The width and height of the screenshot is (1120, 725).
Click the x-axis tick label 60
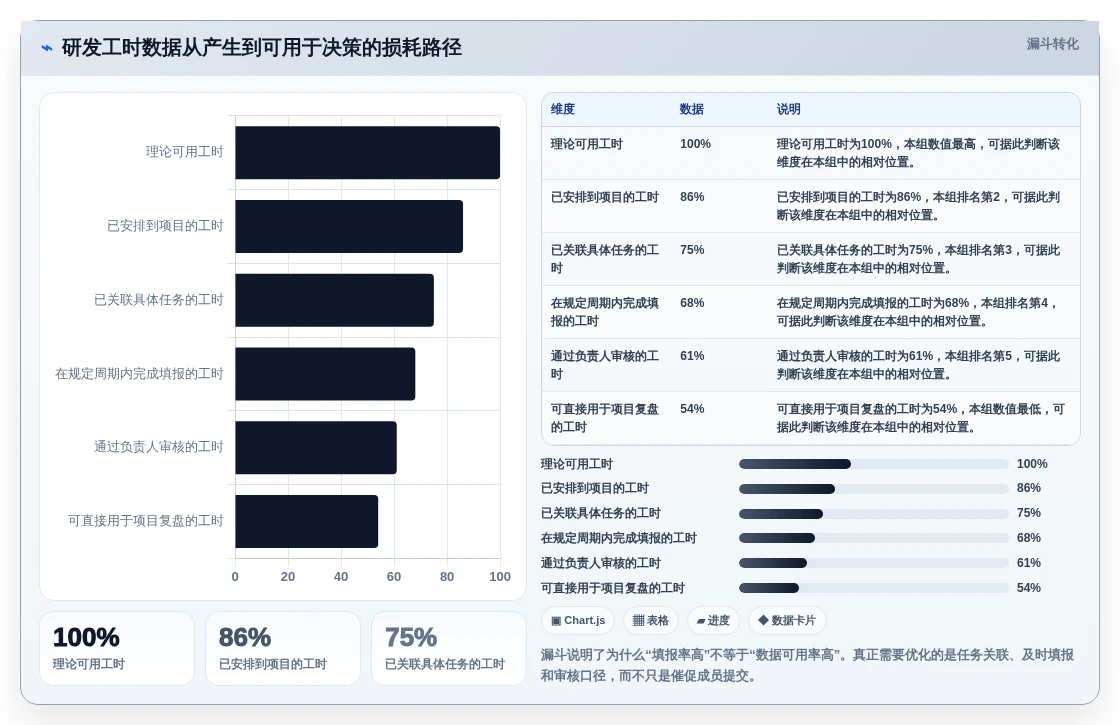[394, 576]
